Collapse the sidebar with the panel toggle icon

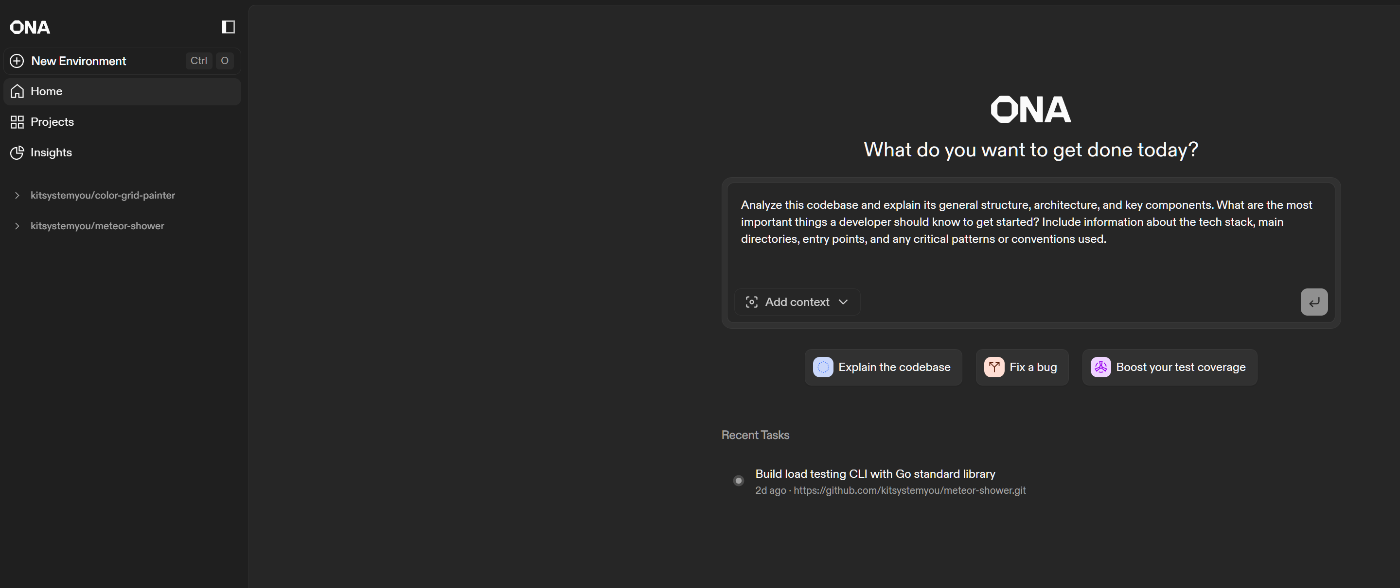tap(228, 27)
